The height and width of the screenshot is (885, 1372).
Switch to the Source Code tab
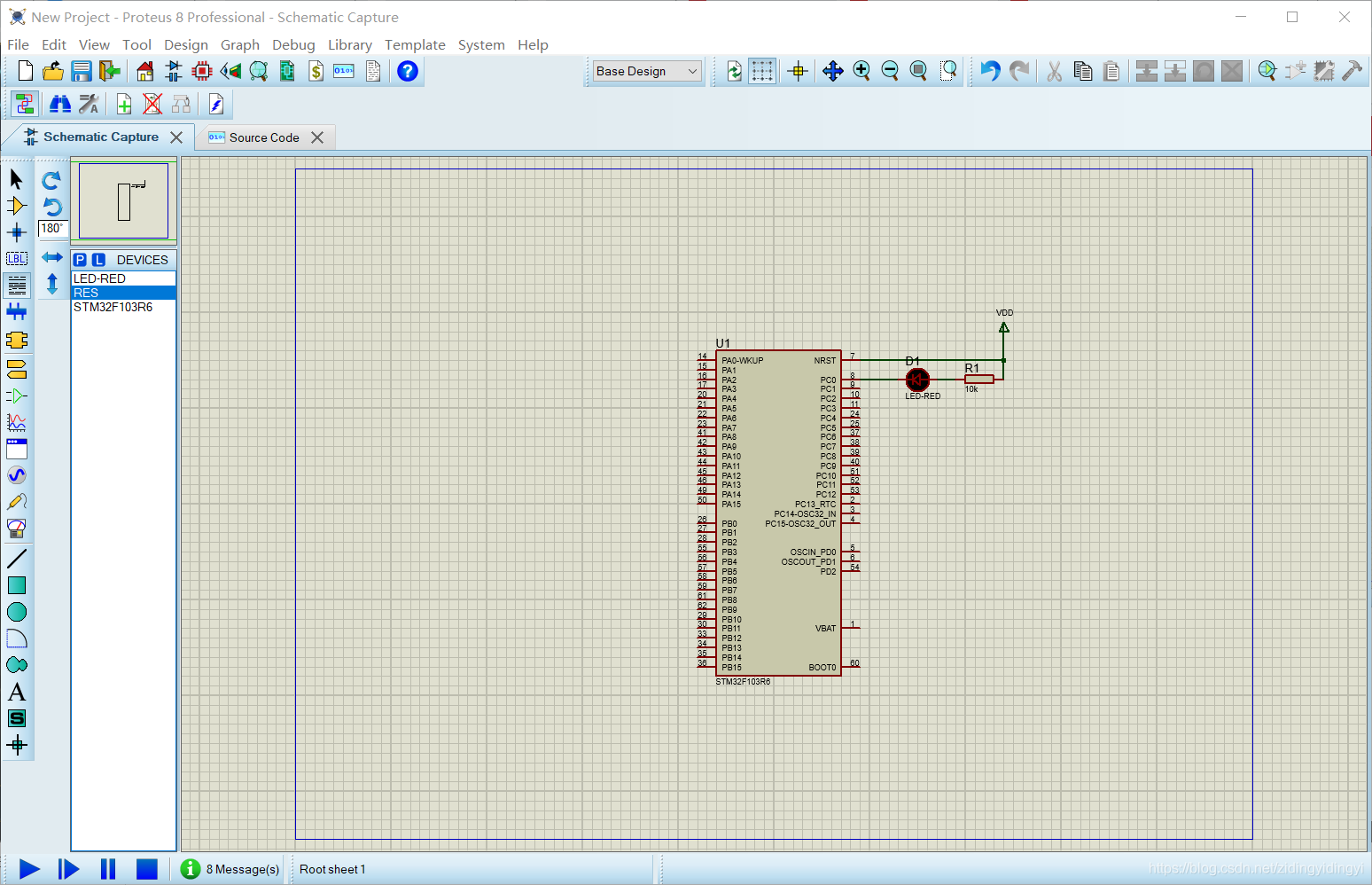coord(264,137)
